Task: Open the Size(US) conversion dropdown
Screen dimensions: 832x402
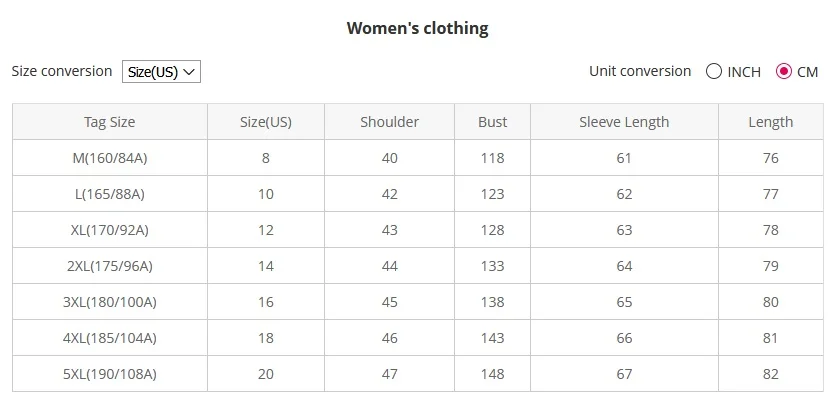Action: [x=161, y=72]
